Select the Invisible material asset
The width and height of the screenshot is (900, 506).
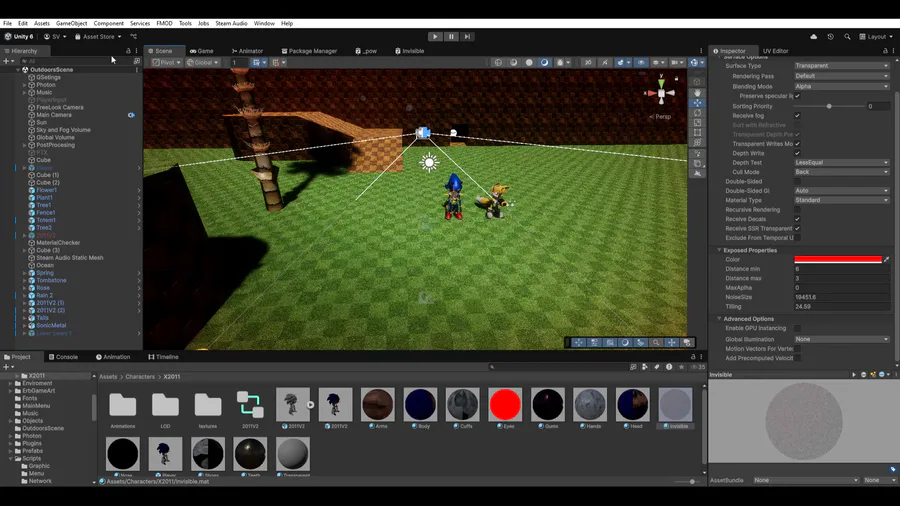(676, 408)
